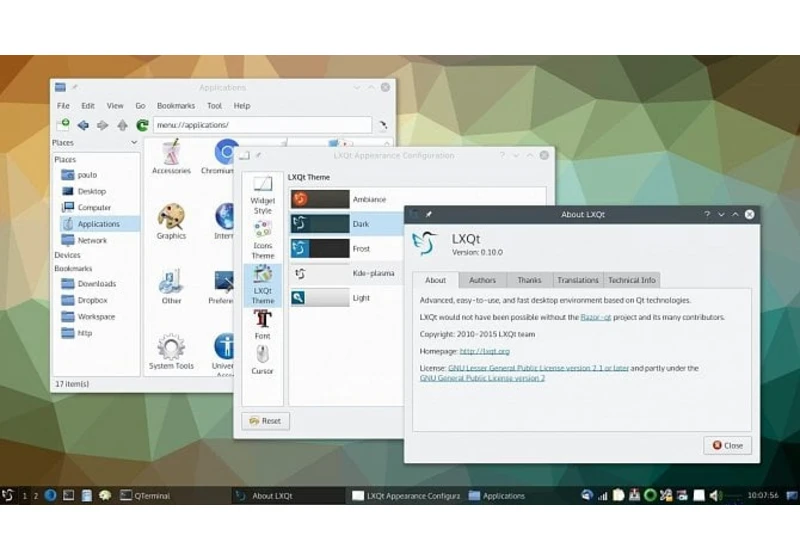Open the Razor-qt project link
The height and width of the screenshot is (560, 800).
pyautogui.click(x=595, y=317)
